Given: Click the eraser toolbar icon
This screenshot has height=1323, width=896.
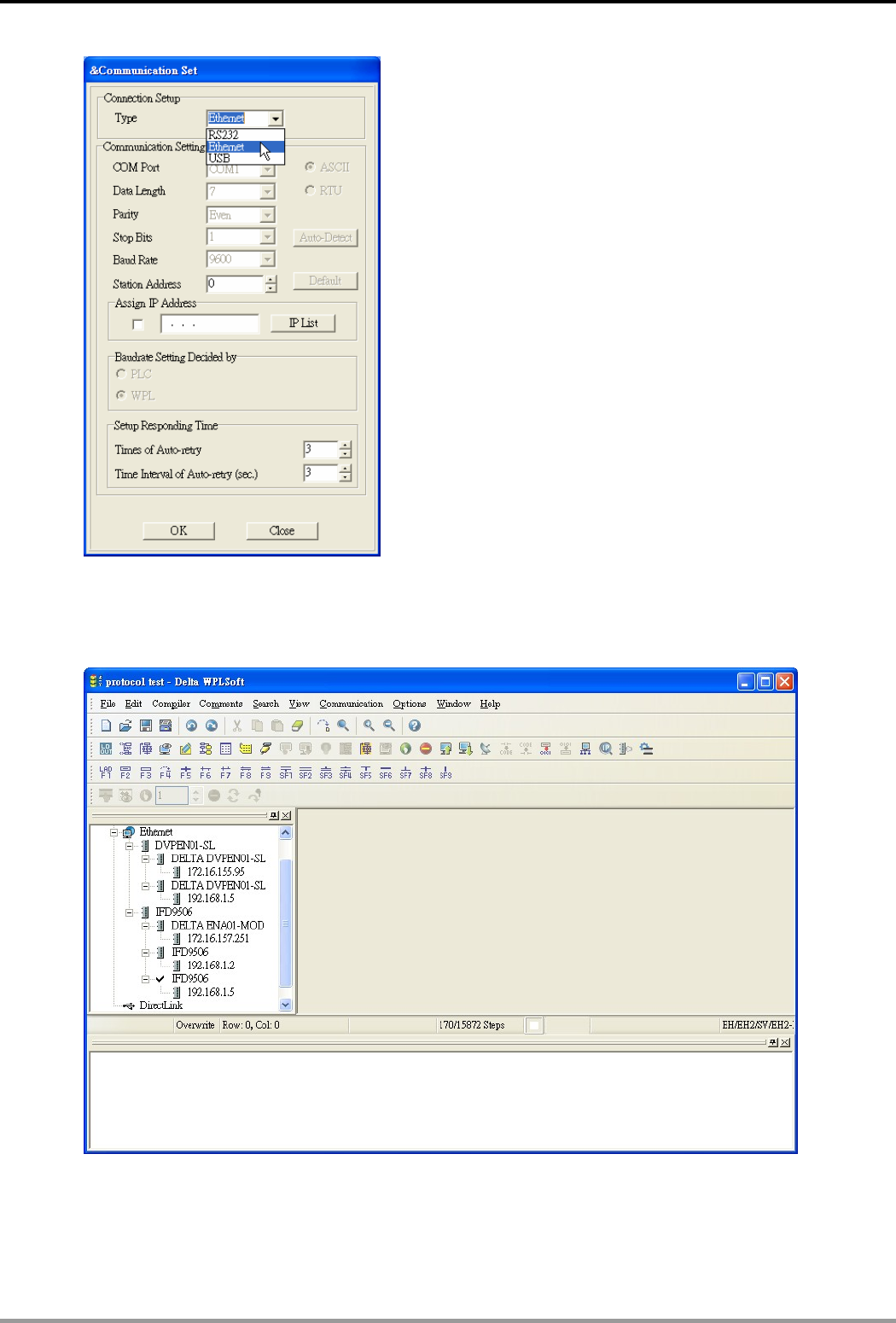Looking at the screenshot, I should coord(297,726).
